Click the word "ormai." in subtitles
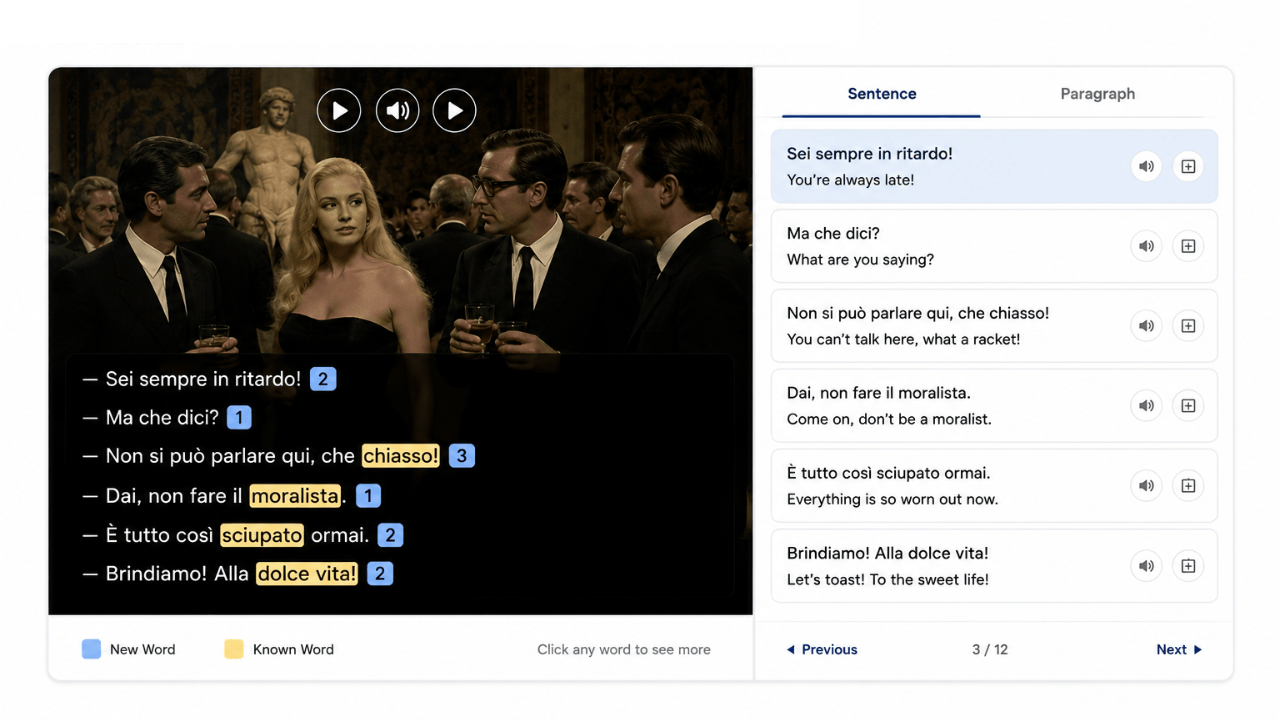Image resolution: width=1280 pixels, height=720 pixels. click(x=340, y=535)
